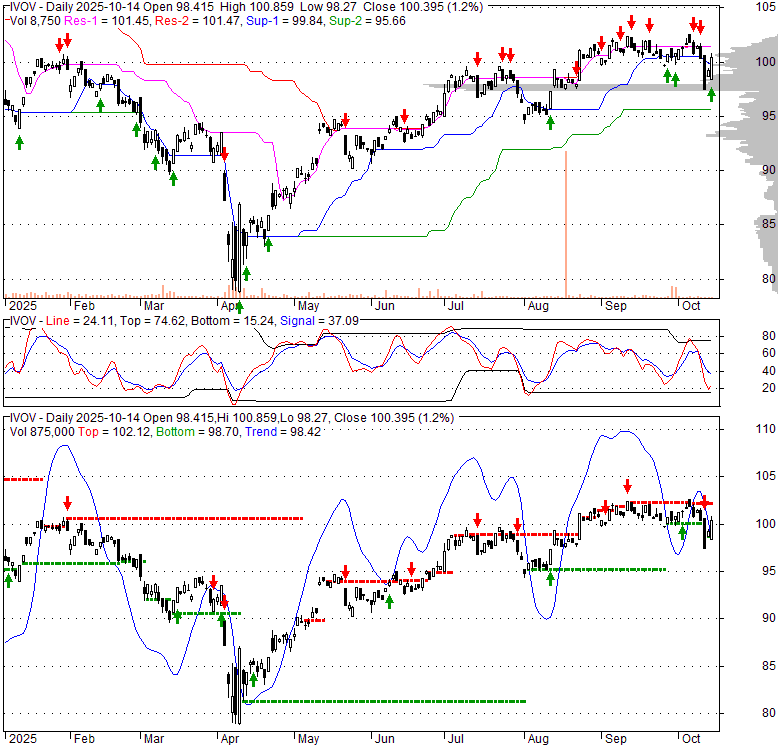Click the red down arrow above early April in the top chart

point(224,154)
